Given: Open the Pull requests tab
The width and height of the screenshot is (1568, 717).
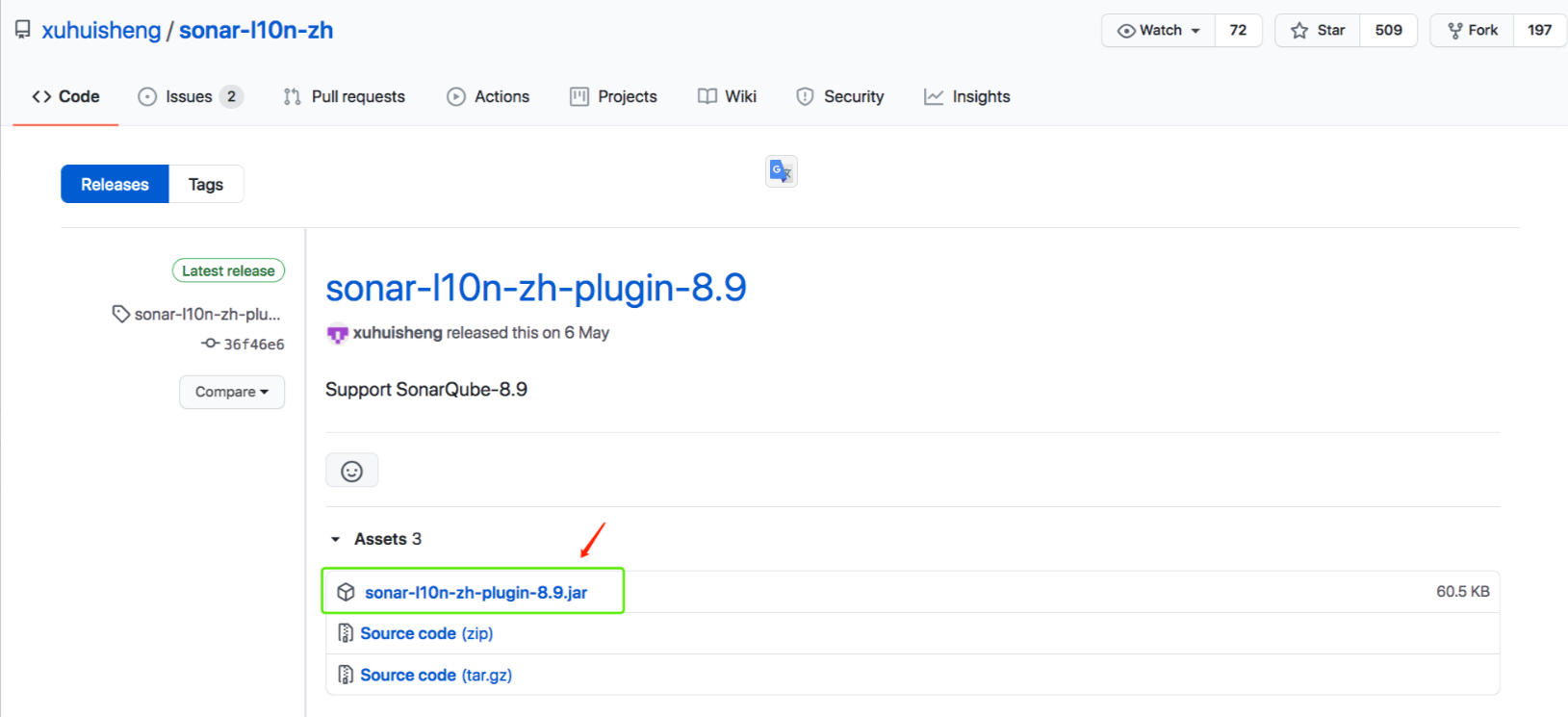Looking at the screenshot, I should (x=345, y=96).
